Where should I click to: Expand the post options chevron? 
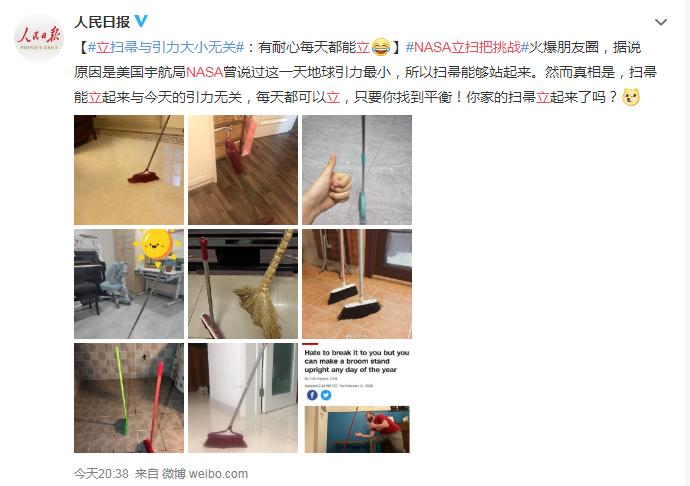661,22
